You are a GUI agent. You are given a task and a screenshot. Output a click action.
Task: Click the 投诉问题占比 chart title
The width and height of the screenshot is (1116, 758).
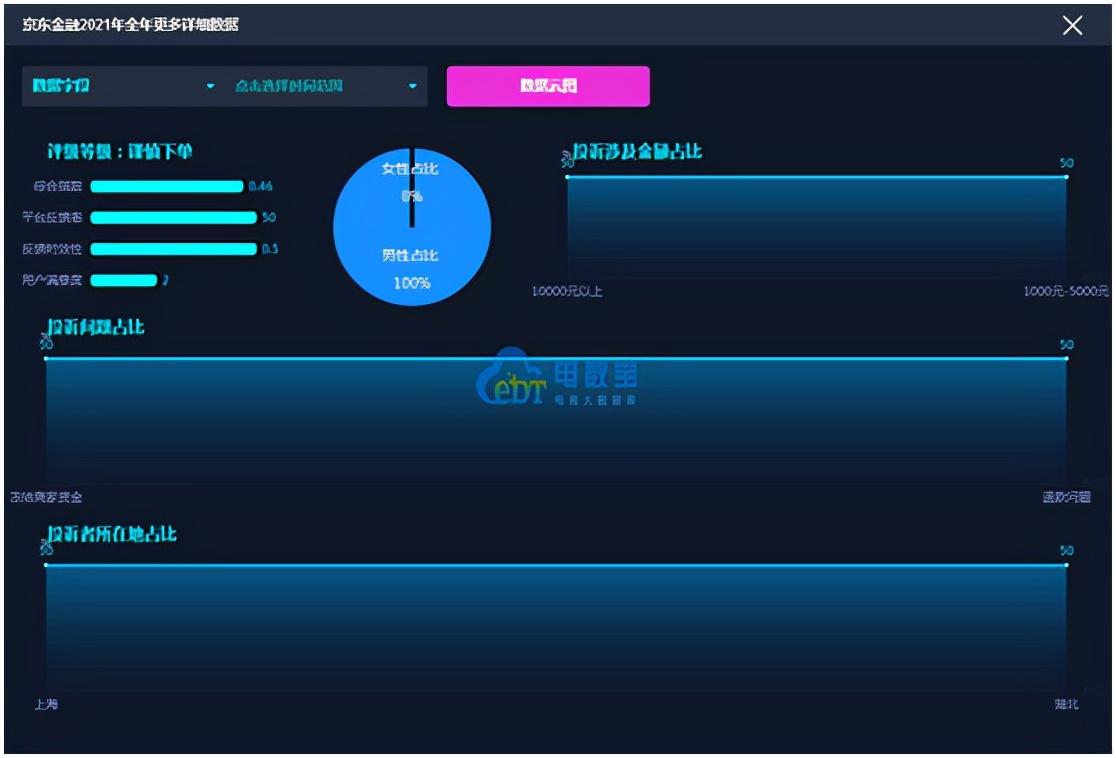click(x=96, y=327)
